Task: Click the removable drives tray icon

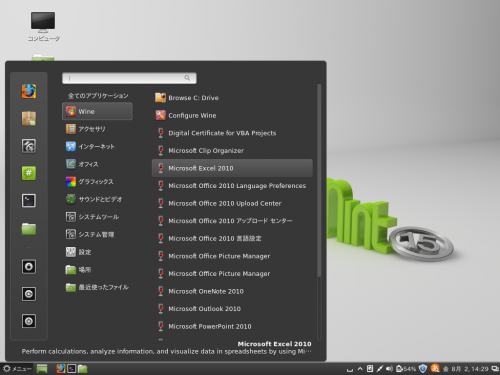Action: [370, 369]
